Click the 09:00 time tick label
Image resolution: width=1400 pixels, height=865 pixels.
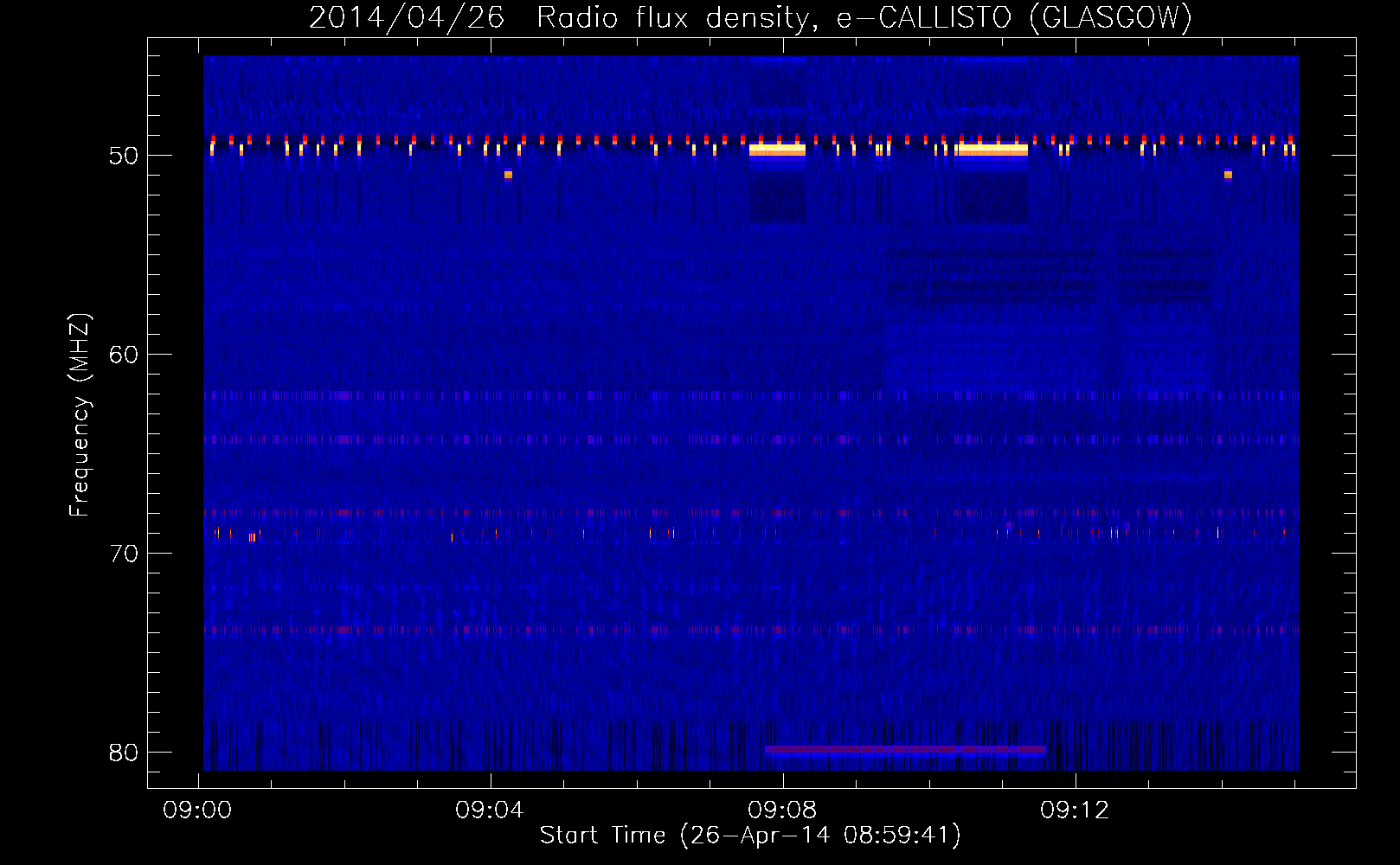pyautogui.click(x=198, y=811)
